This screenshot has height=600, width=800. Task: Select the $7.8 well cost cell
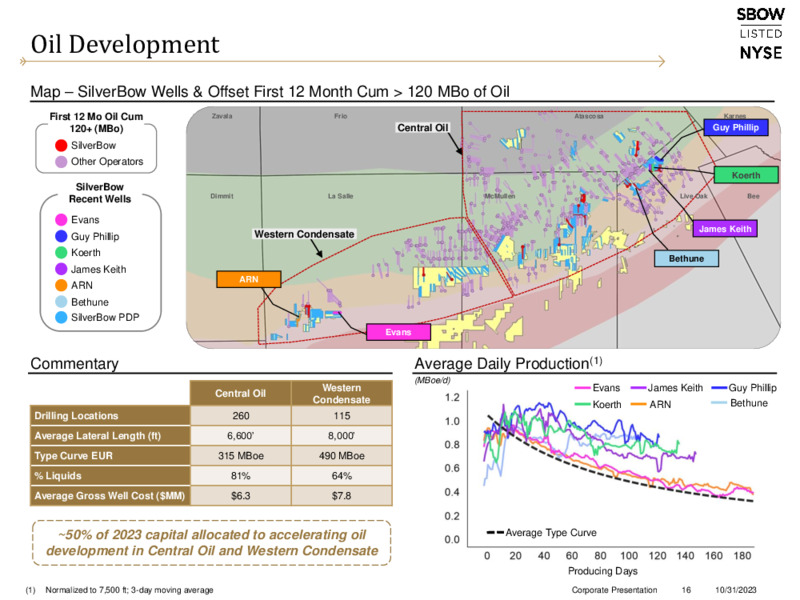pos(341,495)
